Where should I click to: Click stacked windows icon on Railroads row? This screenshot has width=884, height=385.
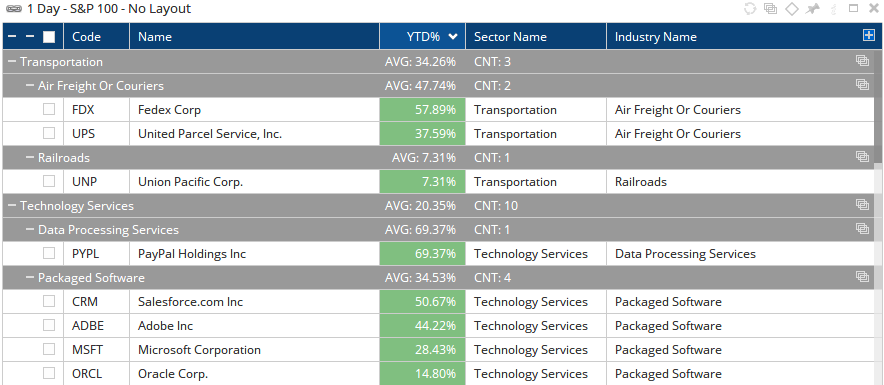coord(862,157)
